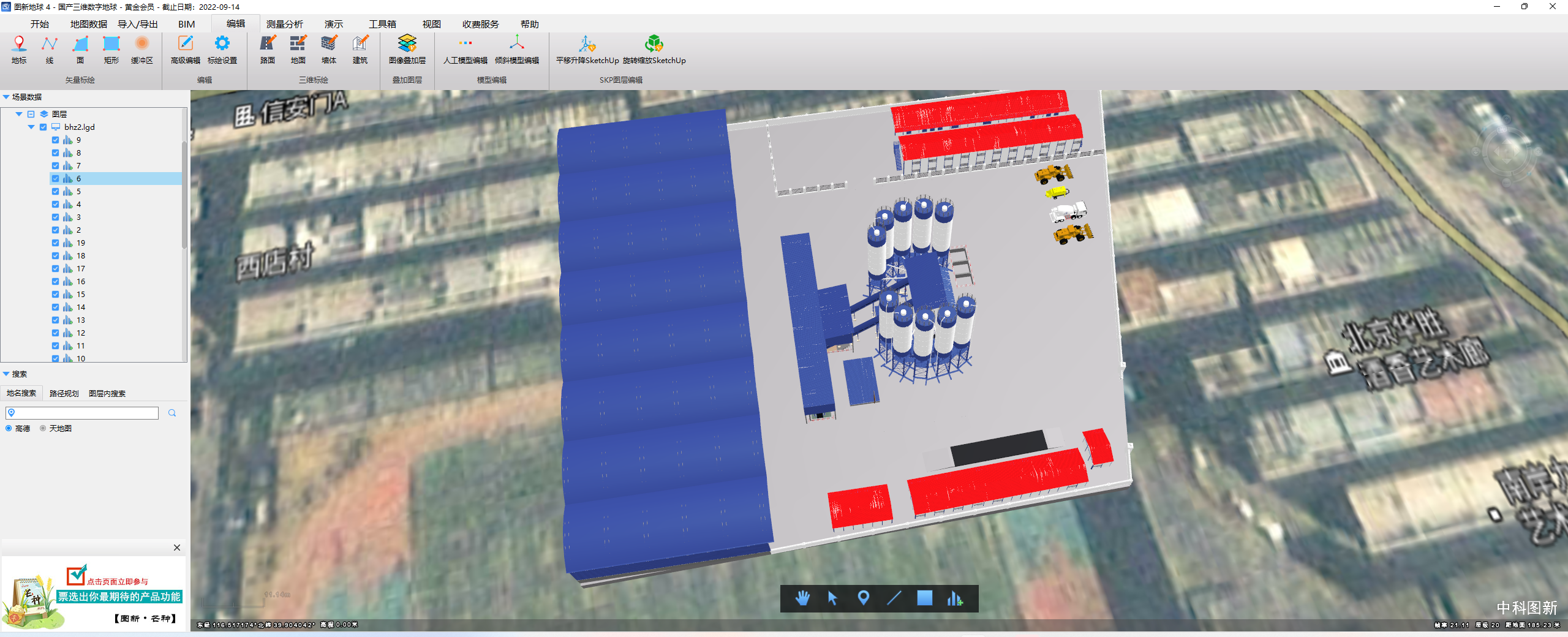1568x637 pixels.
Task: Close the advertisement banner panel
Action: (x=177, y=548)
